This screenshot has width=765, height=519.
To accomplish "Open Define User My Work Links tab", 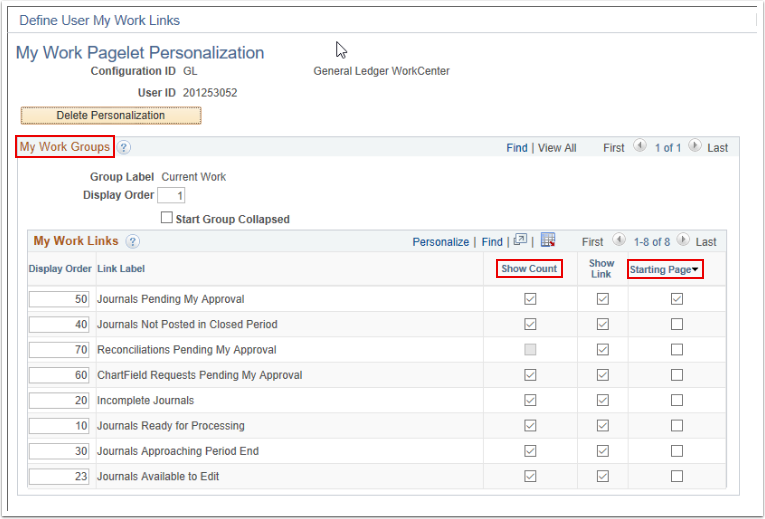I will point(100,20).
